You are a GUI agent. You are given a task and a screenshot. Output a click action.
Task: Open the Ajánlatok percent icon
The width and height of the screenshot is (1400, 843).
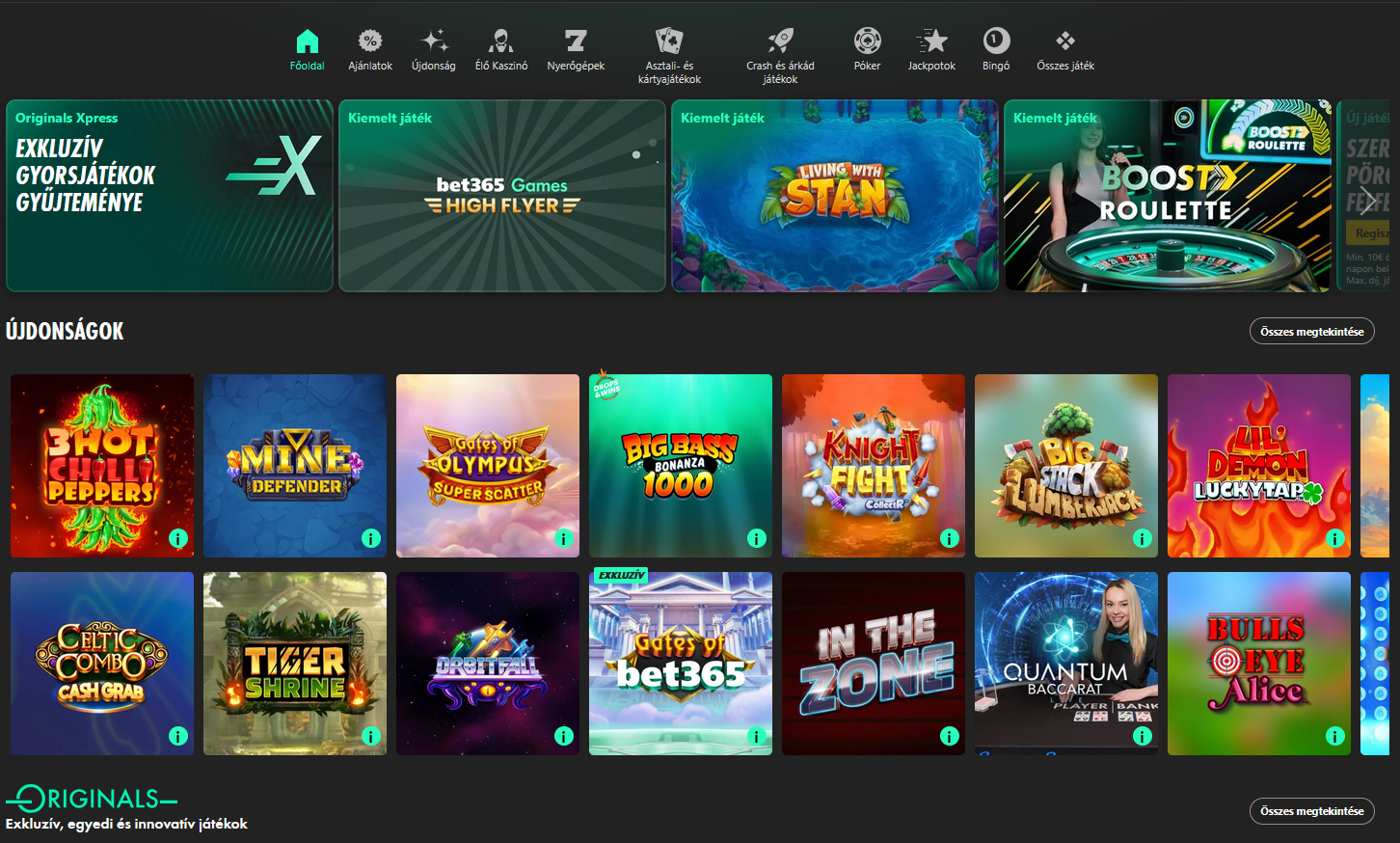pos(370,41)
